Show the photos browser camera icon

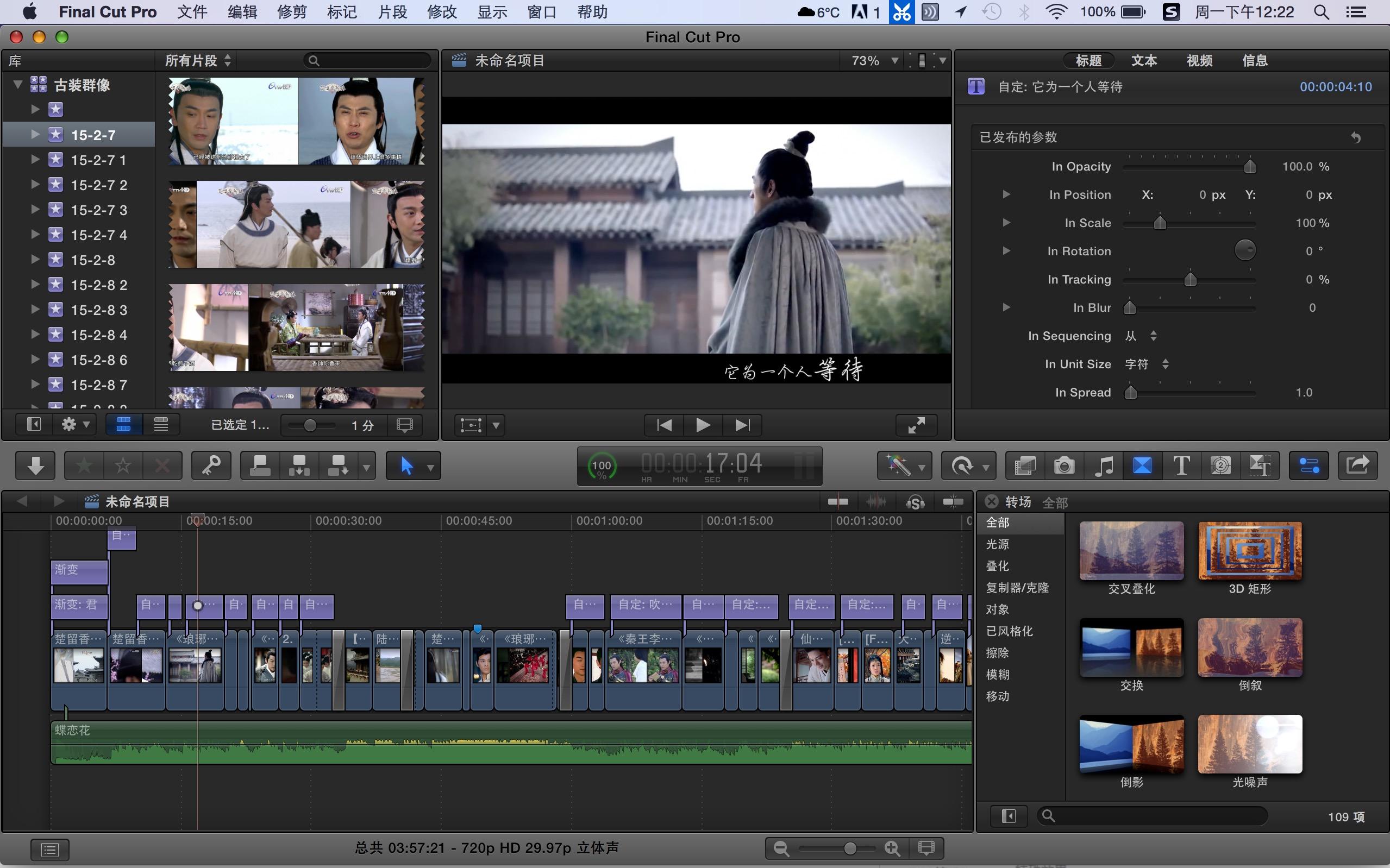pyautogui.click(x=1064, y=466)
